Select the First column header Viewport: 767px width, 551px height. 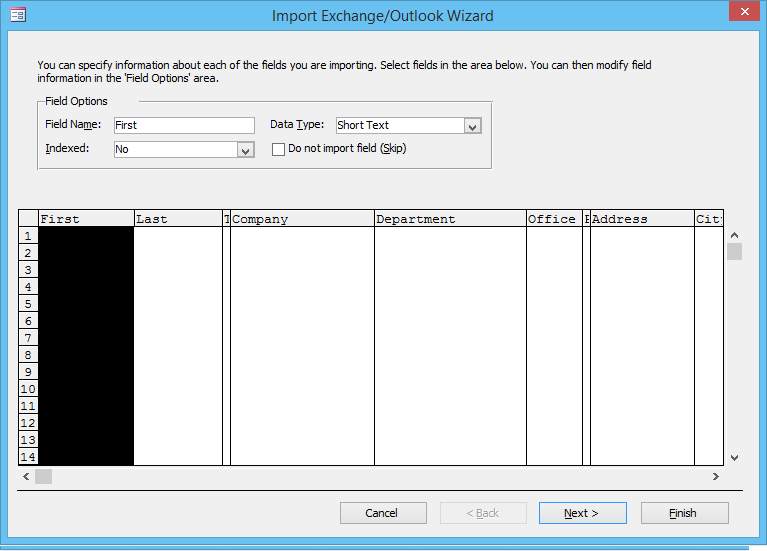tap(86, 219)
